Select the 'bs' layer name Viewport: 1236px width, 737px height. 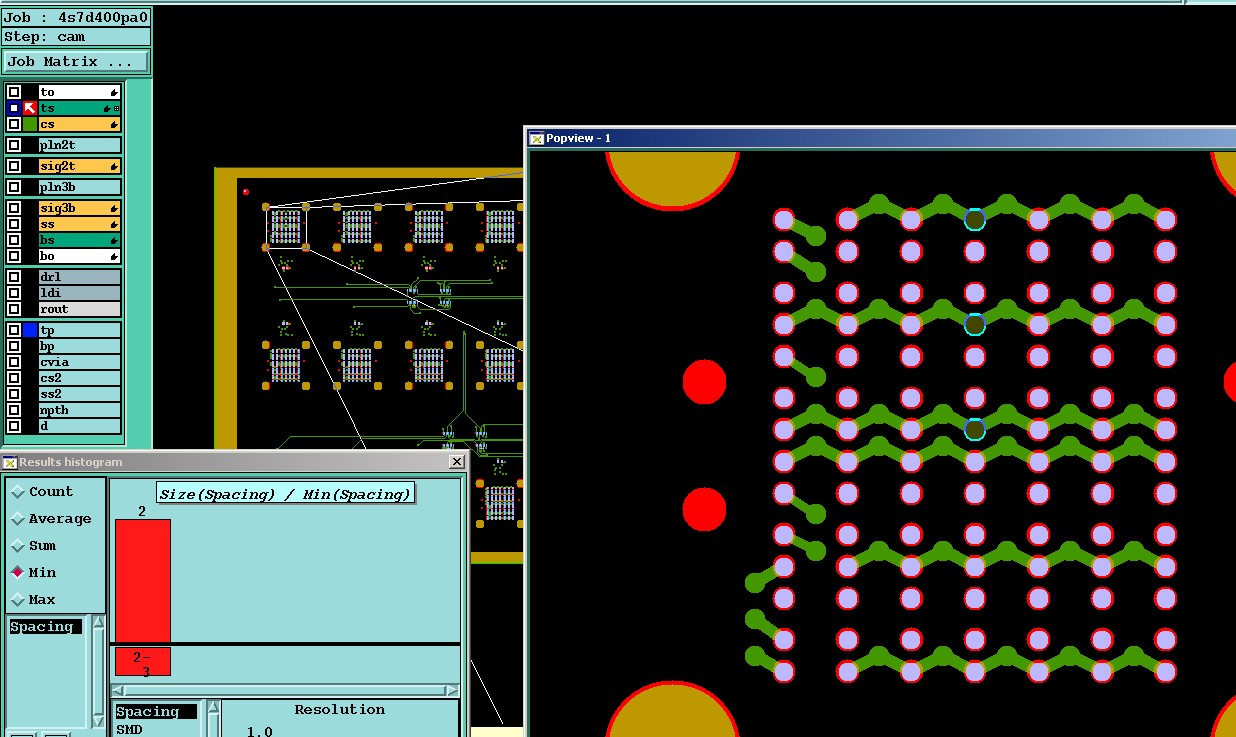(80, 240)
